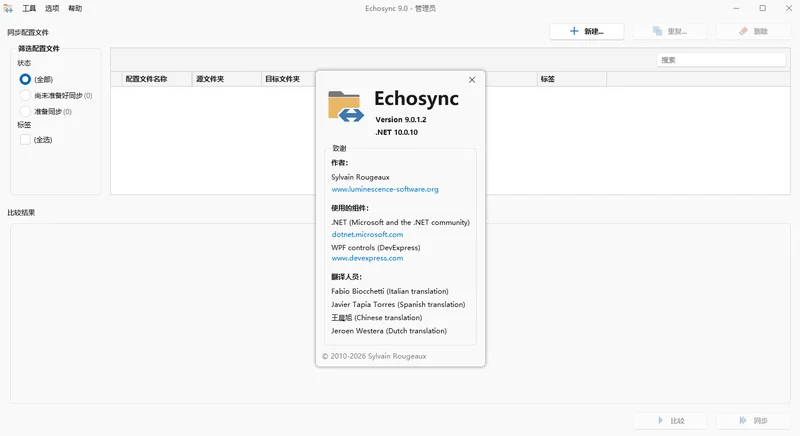Close the Echosync main window
Viewport: 800px width, 436px height.
(789, 8)
